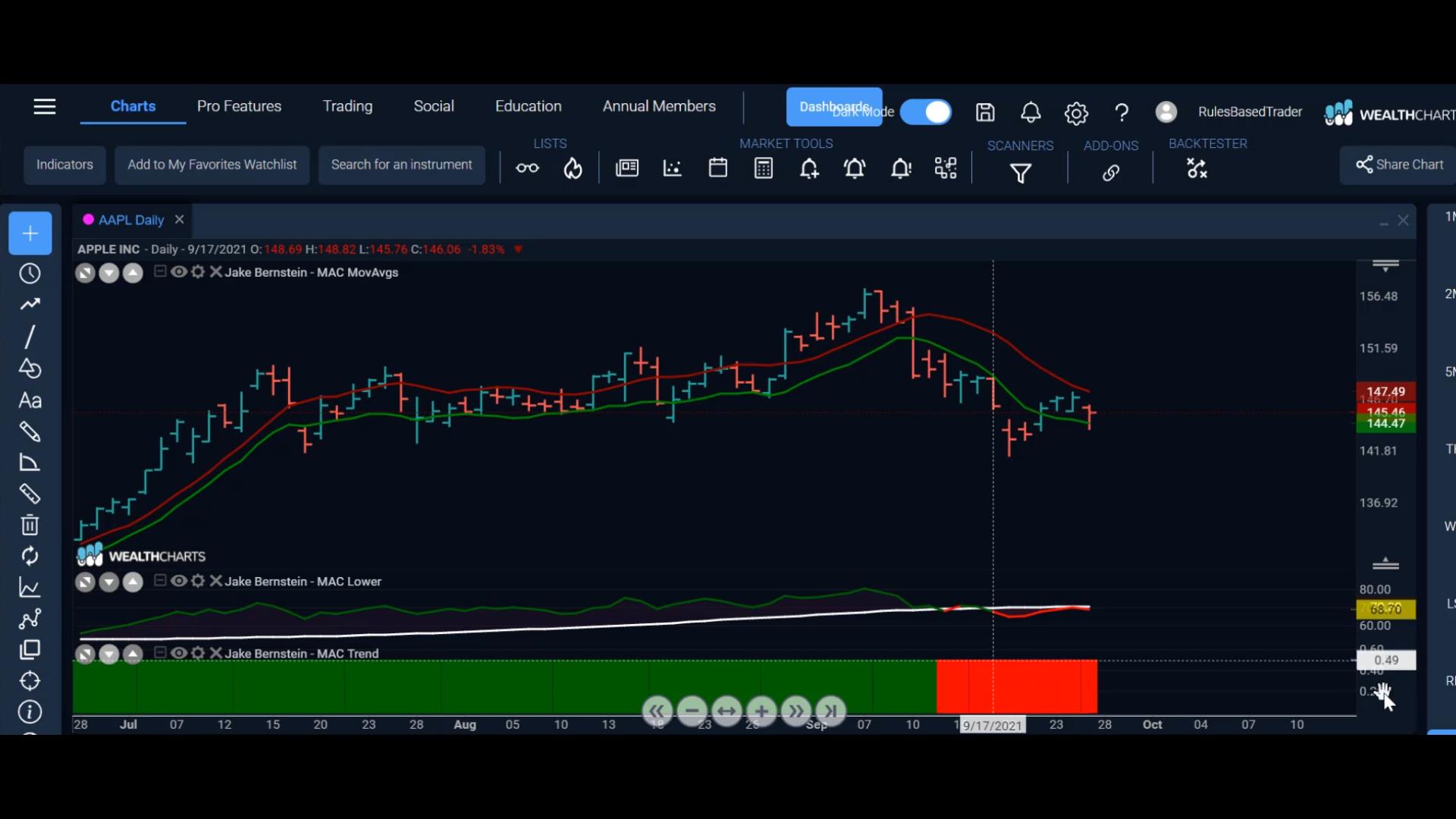Select the AAPL Daily chart tab
The height and width of the screenshot is (819, 1456).
click(131, 220)
